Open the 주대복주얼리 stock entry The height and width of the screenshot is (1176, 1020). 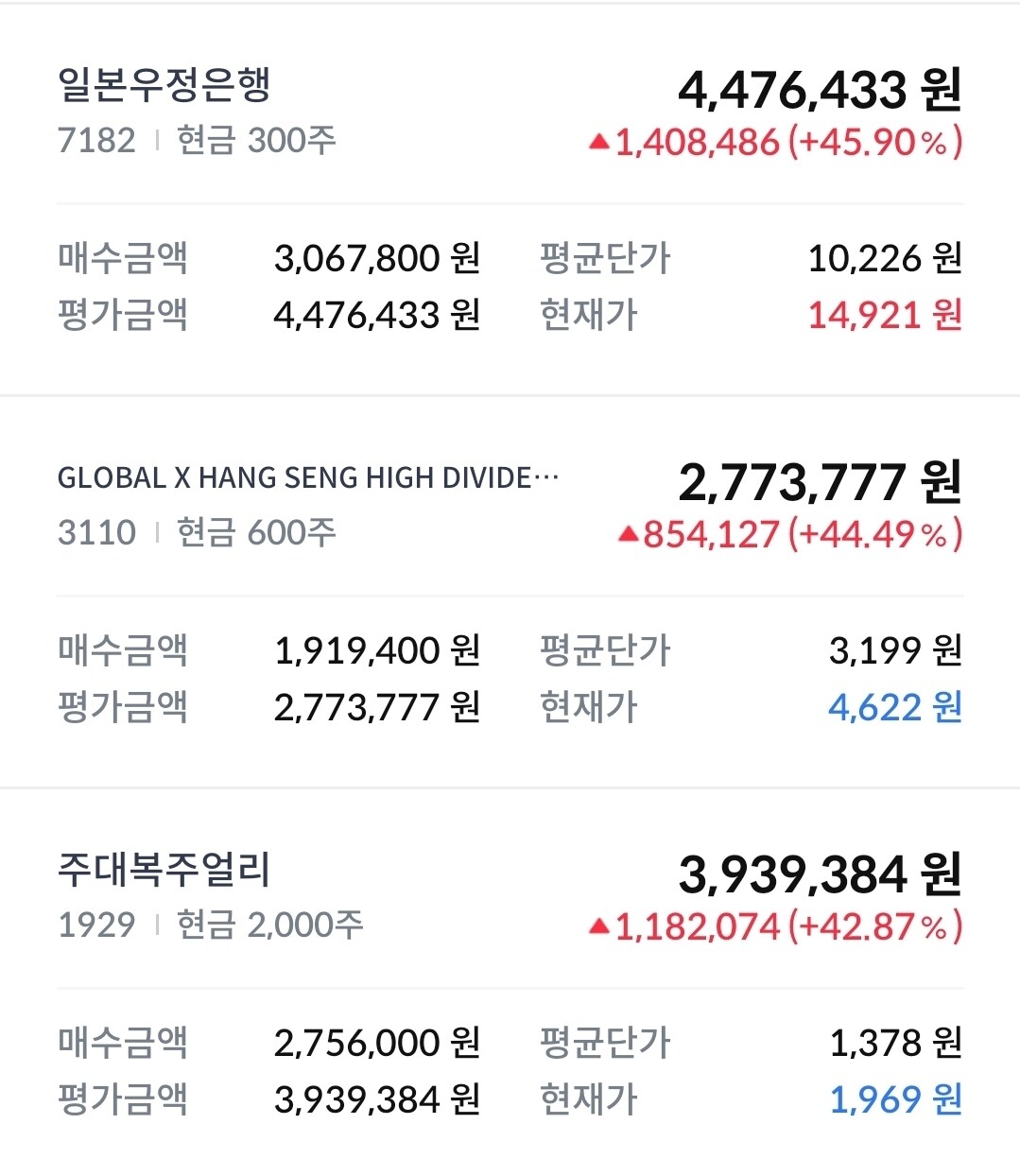[x=164, y=871]
